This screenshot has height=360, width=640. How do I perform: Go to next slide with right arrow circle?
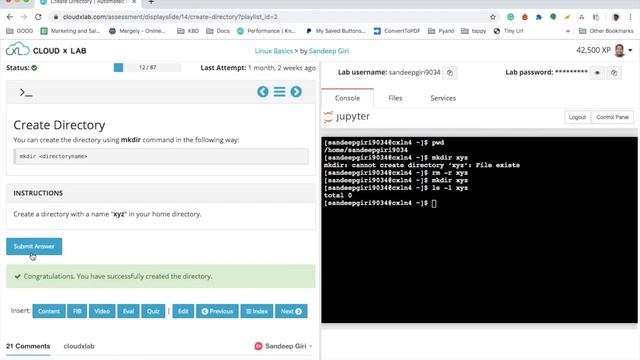(296, 91)
